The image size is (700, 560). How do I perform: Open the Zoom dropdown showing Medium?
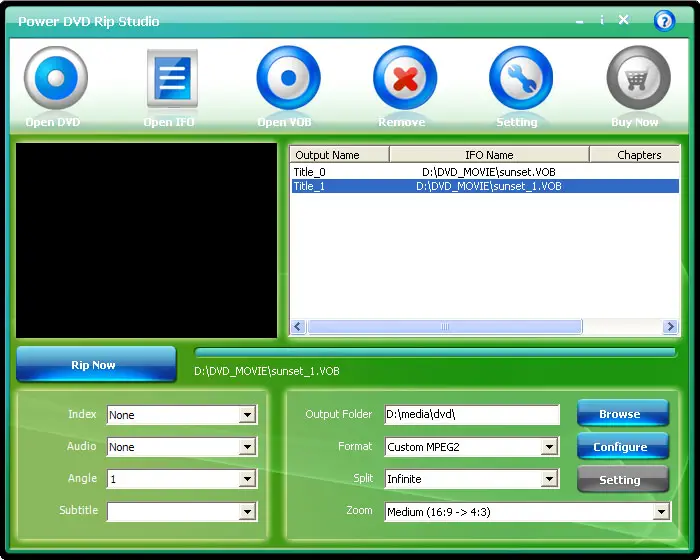coord(661,512)
